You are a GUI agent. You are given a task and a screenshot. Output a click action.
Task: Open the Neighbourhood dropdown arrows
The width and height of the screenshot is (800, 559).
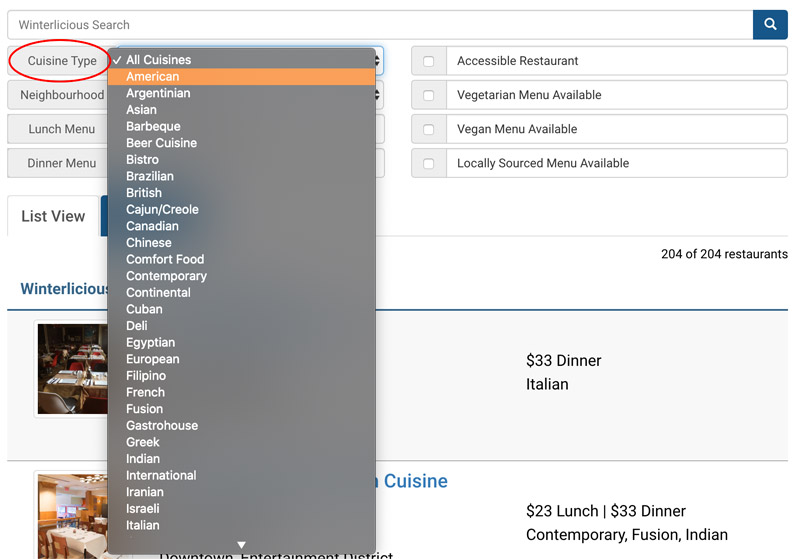378,95
